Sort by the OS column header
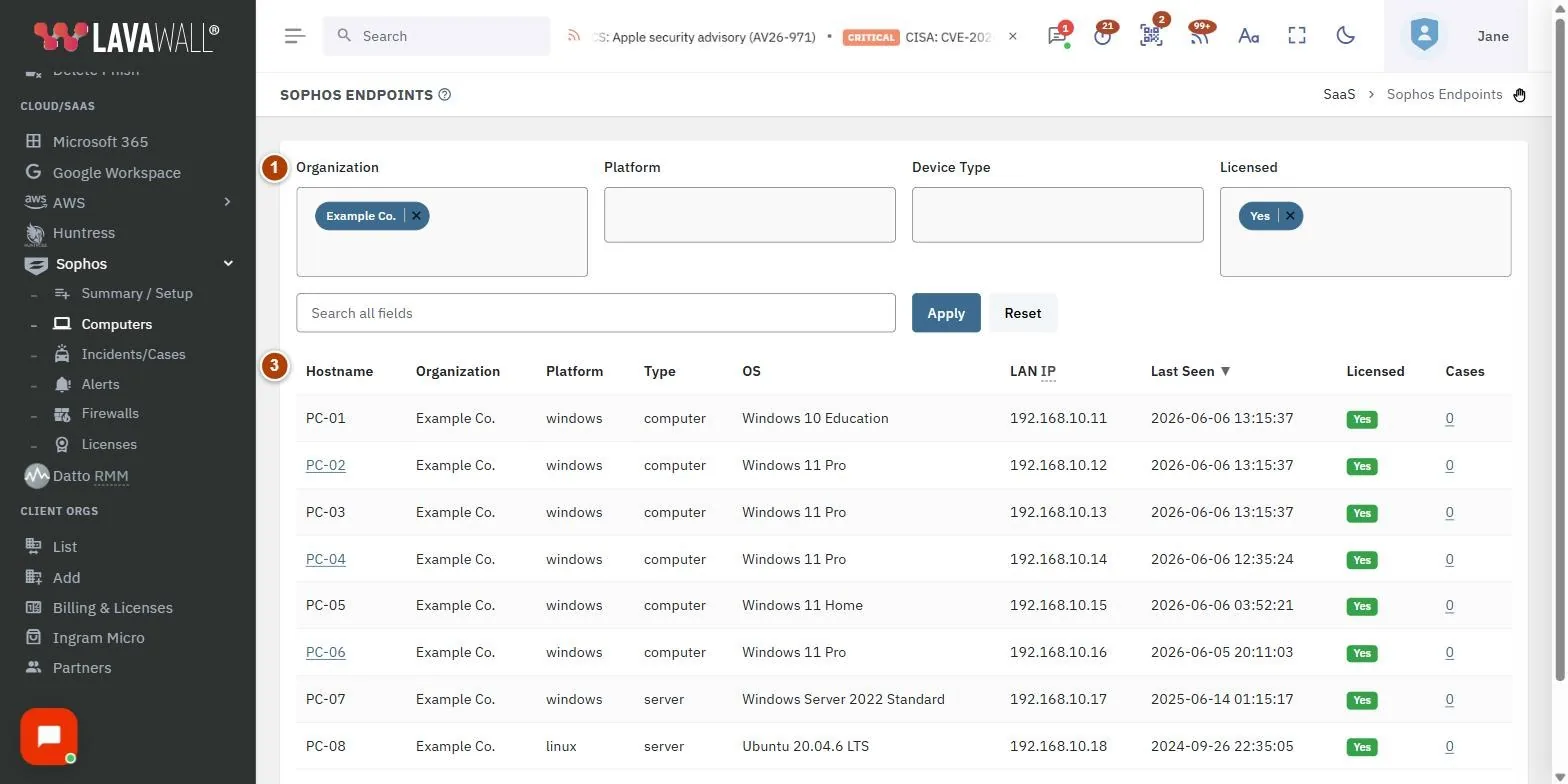The image size is (1568, 784). (751, 371)
